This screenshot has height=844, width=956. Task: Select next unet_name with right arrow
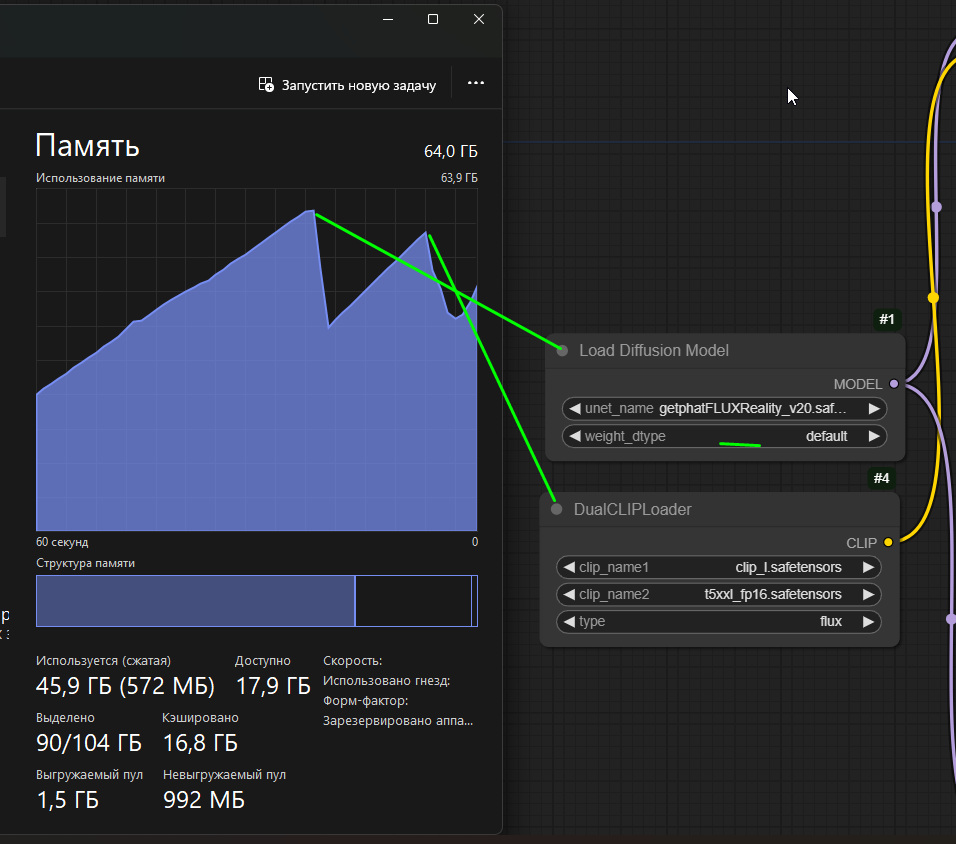click(874, 409)
